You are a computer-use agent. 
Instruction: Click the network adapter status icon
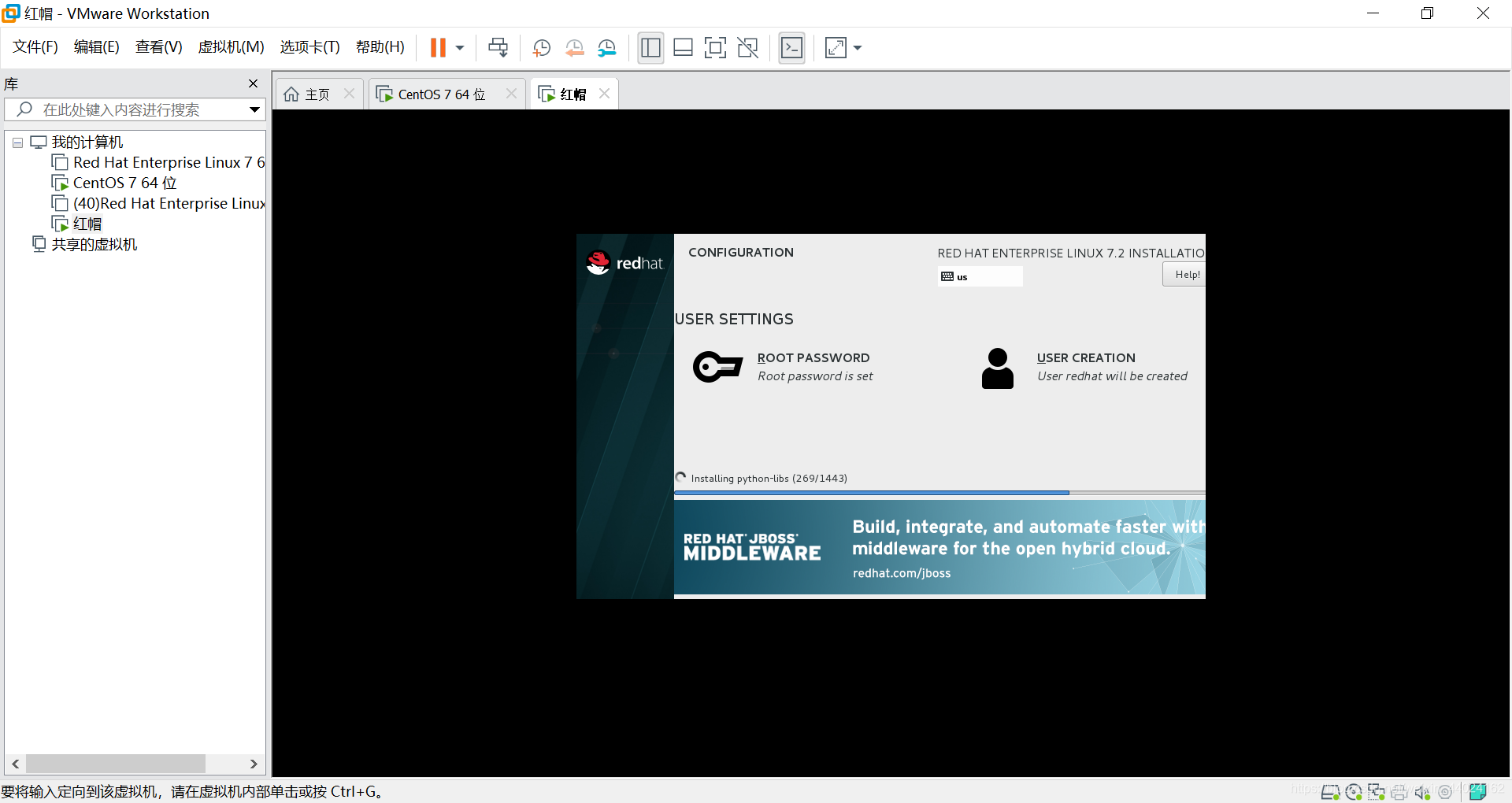(1377, 792)
